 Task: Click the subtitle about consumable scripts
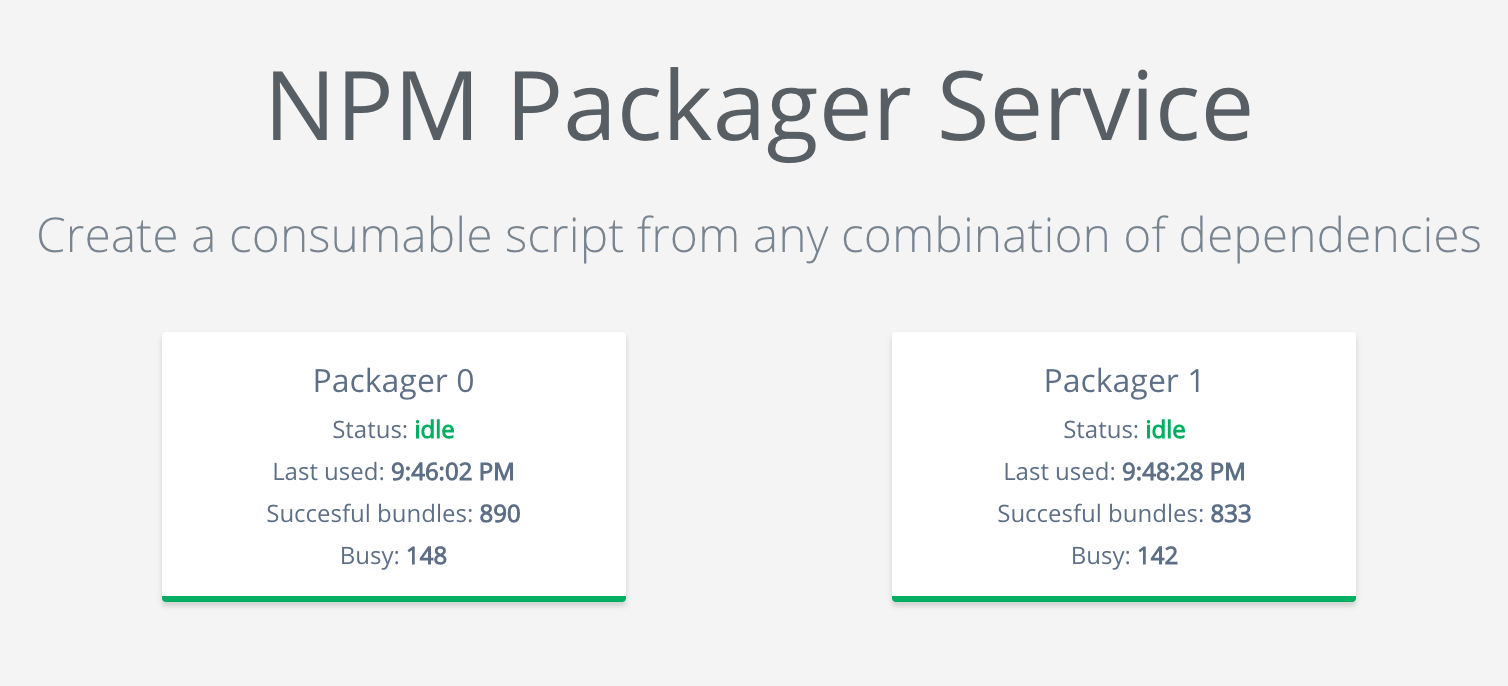pos(758,236)
